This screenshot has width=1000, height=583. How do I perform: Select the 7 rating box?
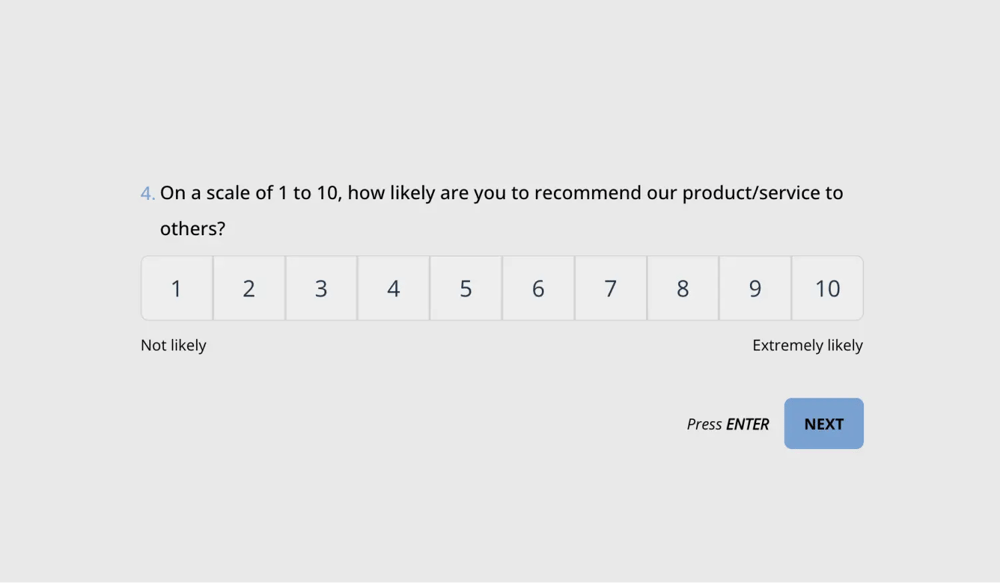(x=610, y=288)
